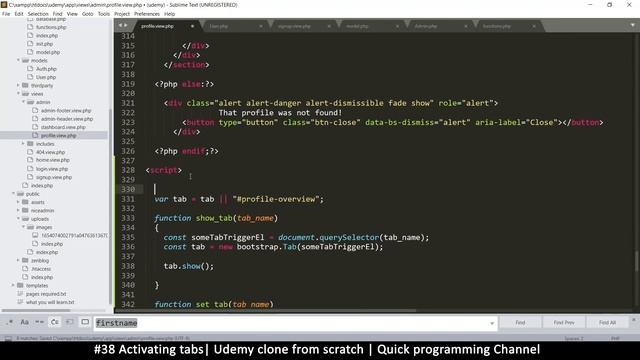Toggle in-selection search option
The image size is (640, 360).
coord(69,322)
